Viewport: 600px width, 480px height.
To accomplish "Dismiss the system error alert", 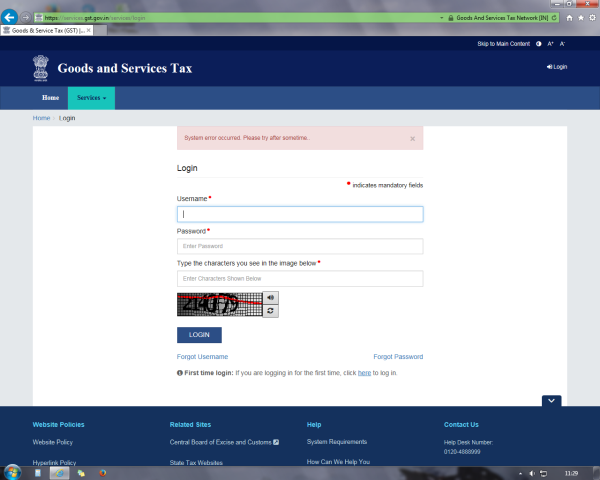I will [413, 138].
